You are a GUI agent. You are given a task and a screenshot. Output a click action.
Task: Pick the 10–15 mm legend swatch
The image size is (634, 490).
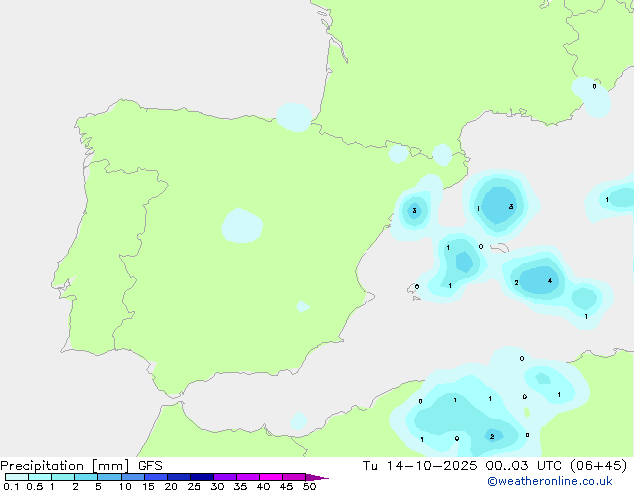coord(133,477)
